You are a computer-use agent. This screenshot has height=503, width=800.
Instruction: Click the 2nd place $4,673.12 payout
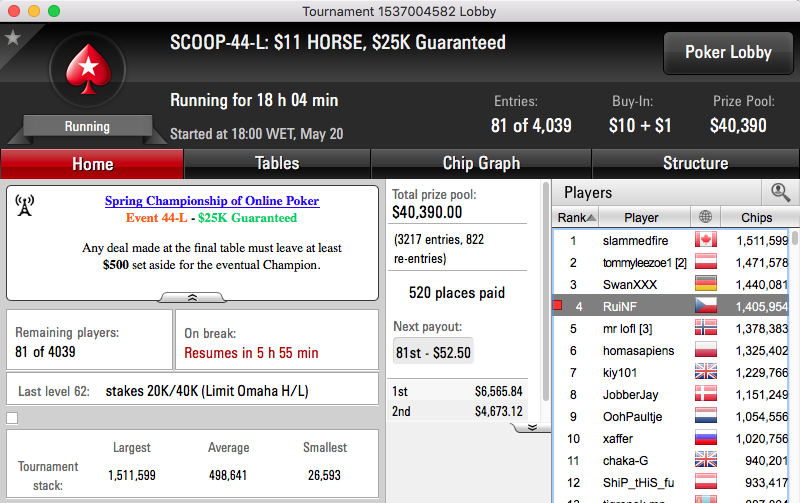coord(457,411)
